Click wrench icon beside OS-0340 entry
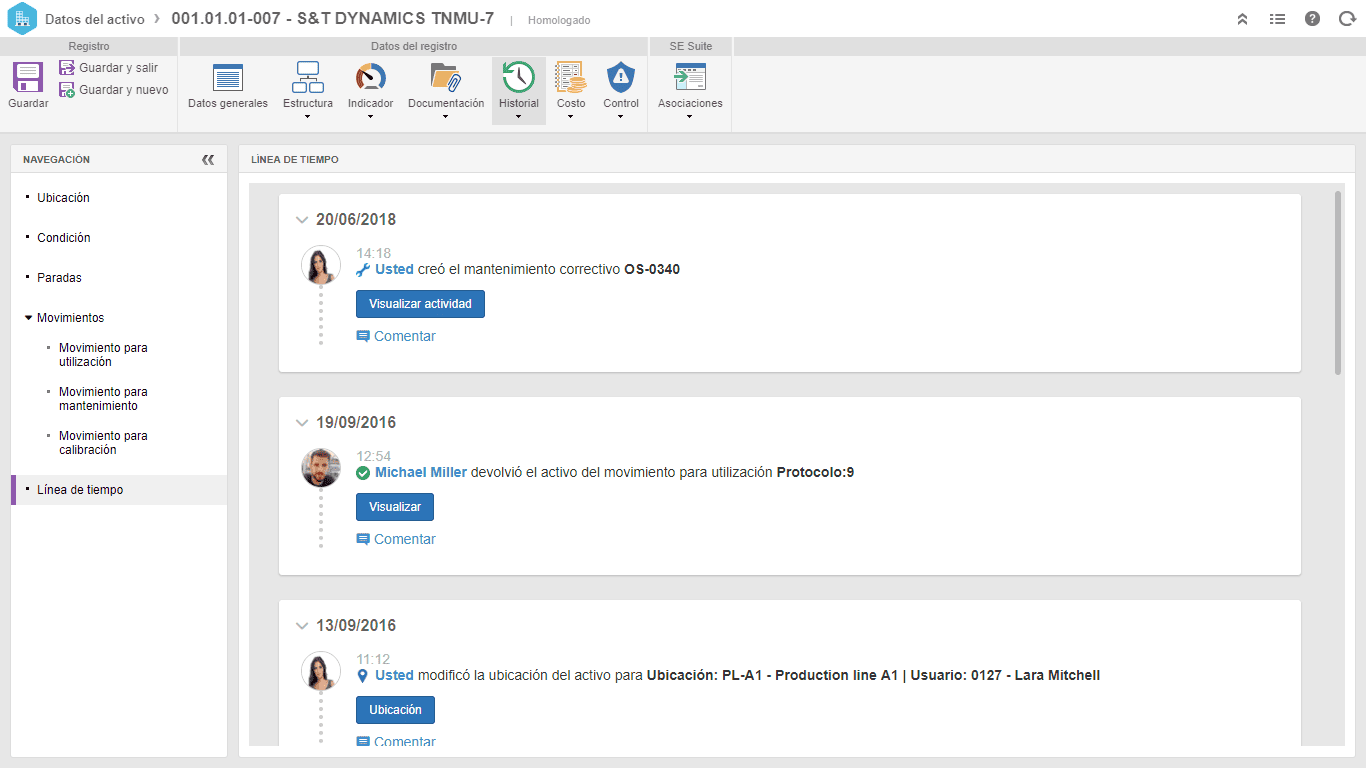1366x768 pixels. (363, 270)
